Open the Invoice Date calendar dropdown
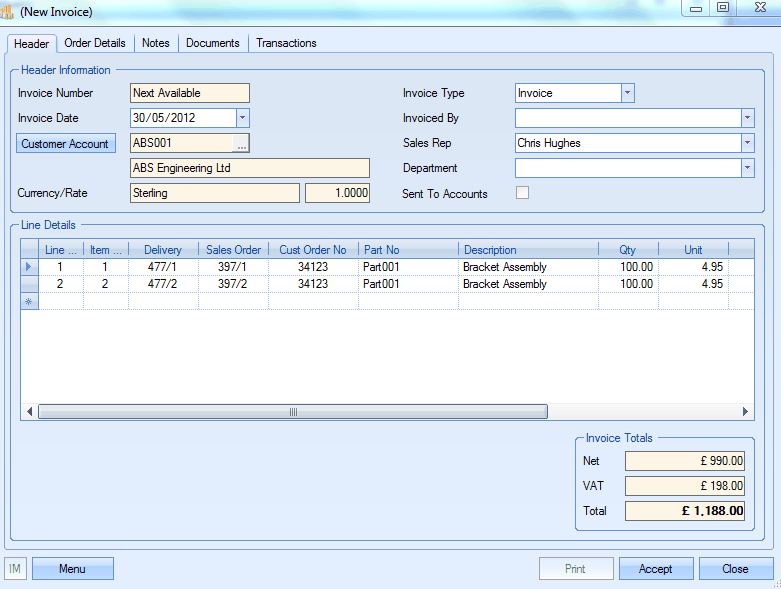The width and height of the screenshot is (781, 589). [242, 118]
